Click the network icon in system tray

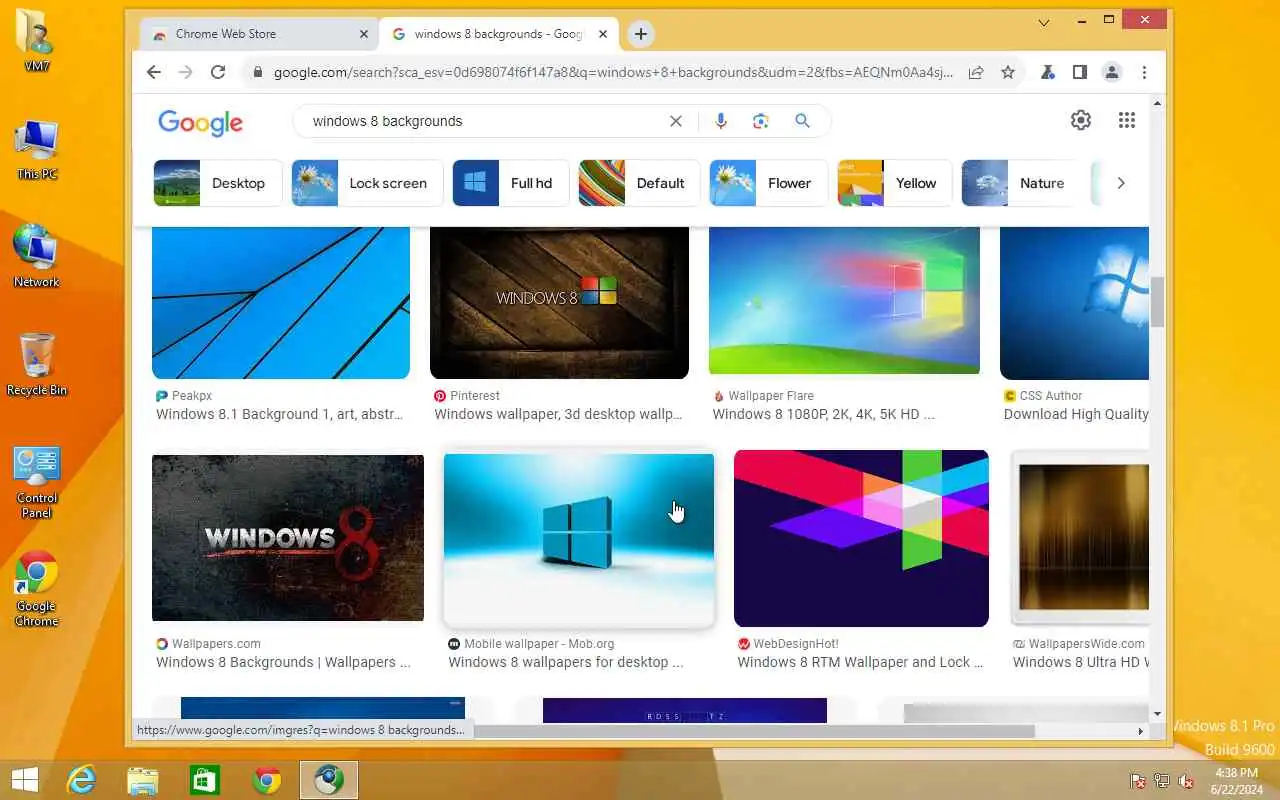click(1162, 781)
